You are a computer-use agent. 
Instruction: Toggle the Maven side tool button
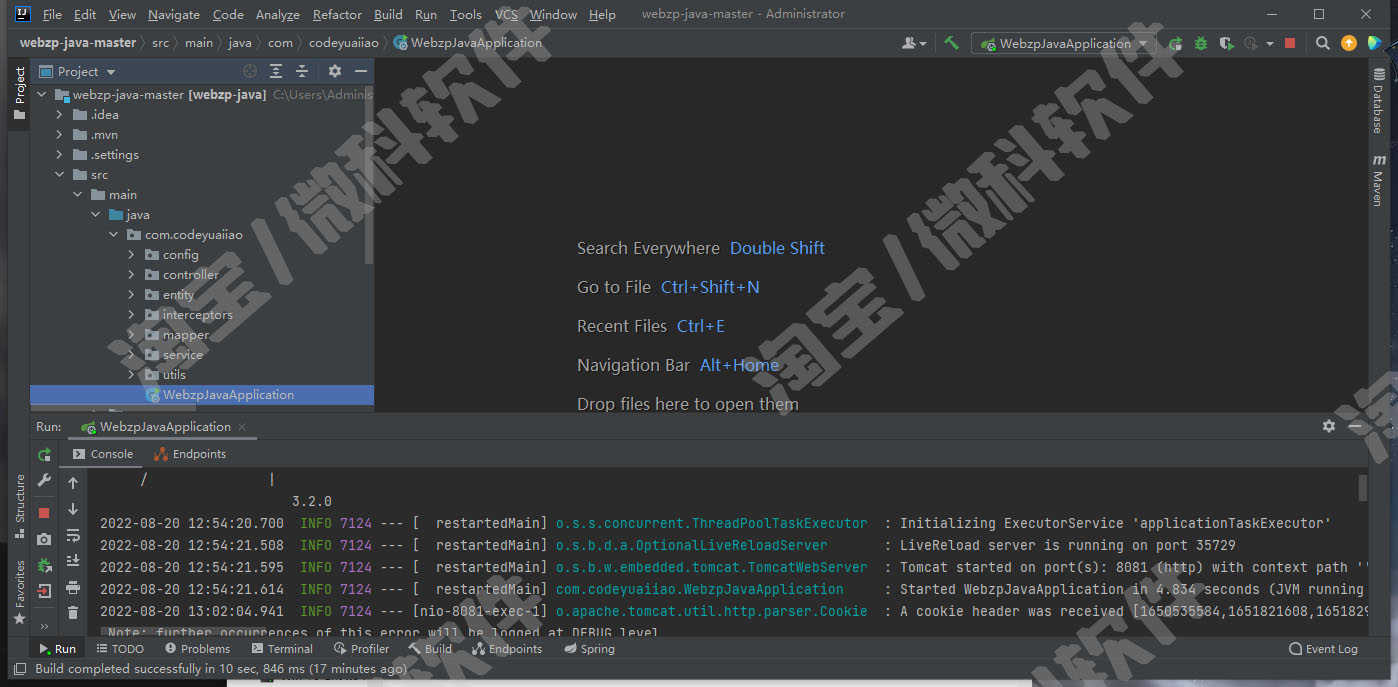[x=1379, y=180]
